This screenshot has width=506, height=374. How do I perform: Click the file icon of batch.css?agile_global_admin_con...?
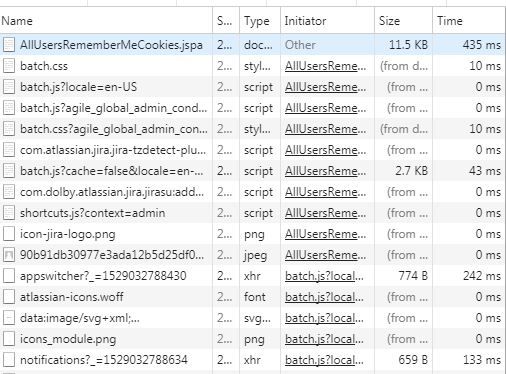[x=9, y=129]
